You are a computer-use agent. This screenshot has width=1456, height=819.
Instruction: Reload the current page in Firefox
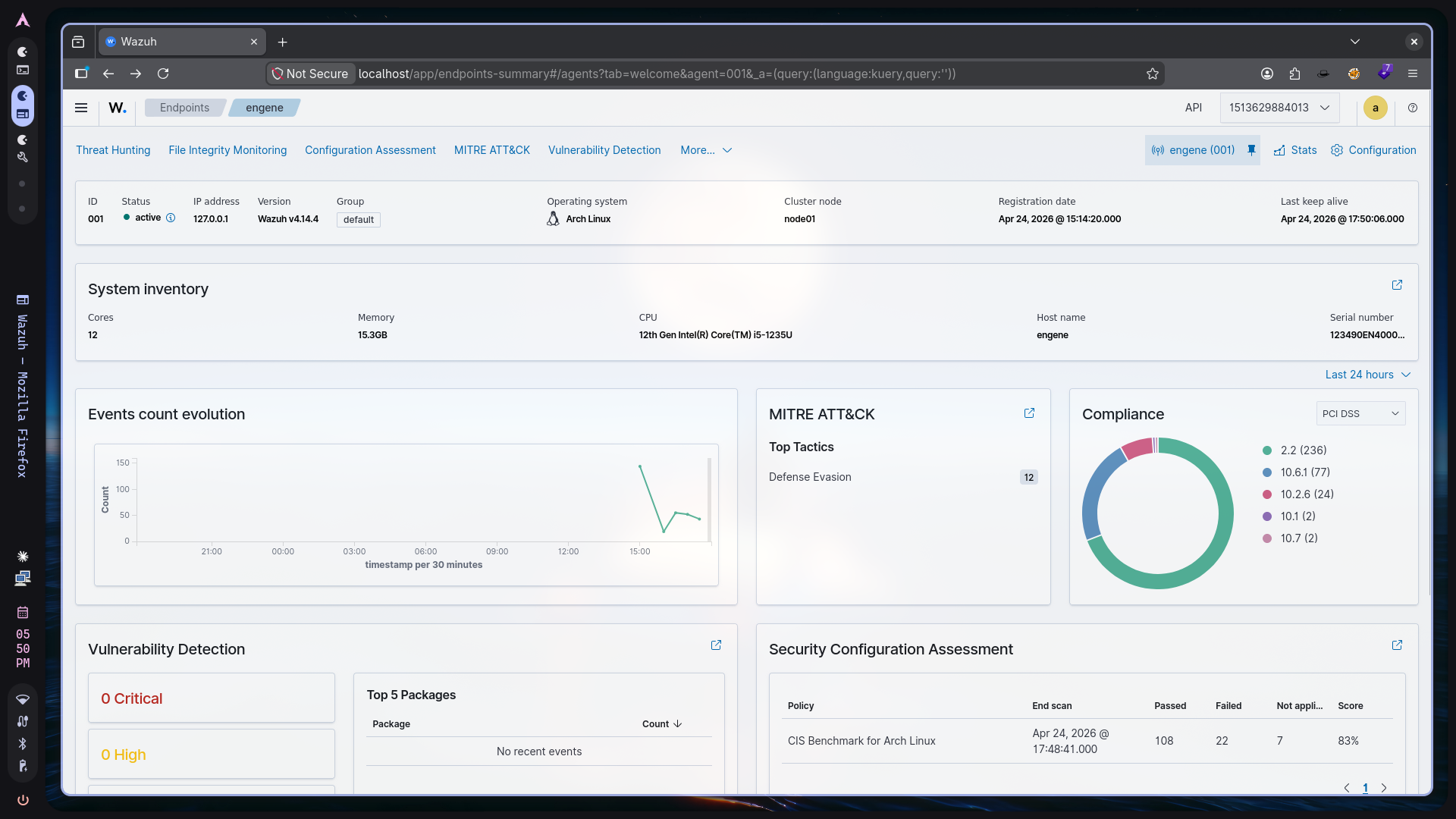click(163, 74)
